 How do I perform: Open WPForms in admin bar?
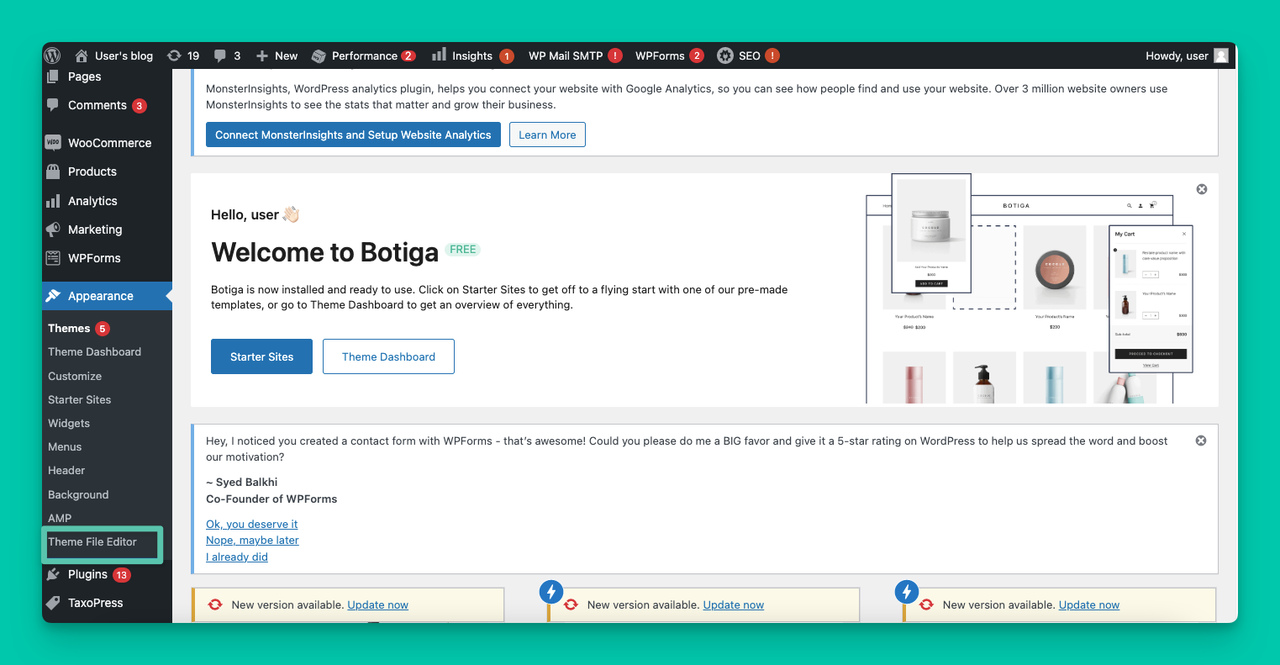(669, 56)
